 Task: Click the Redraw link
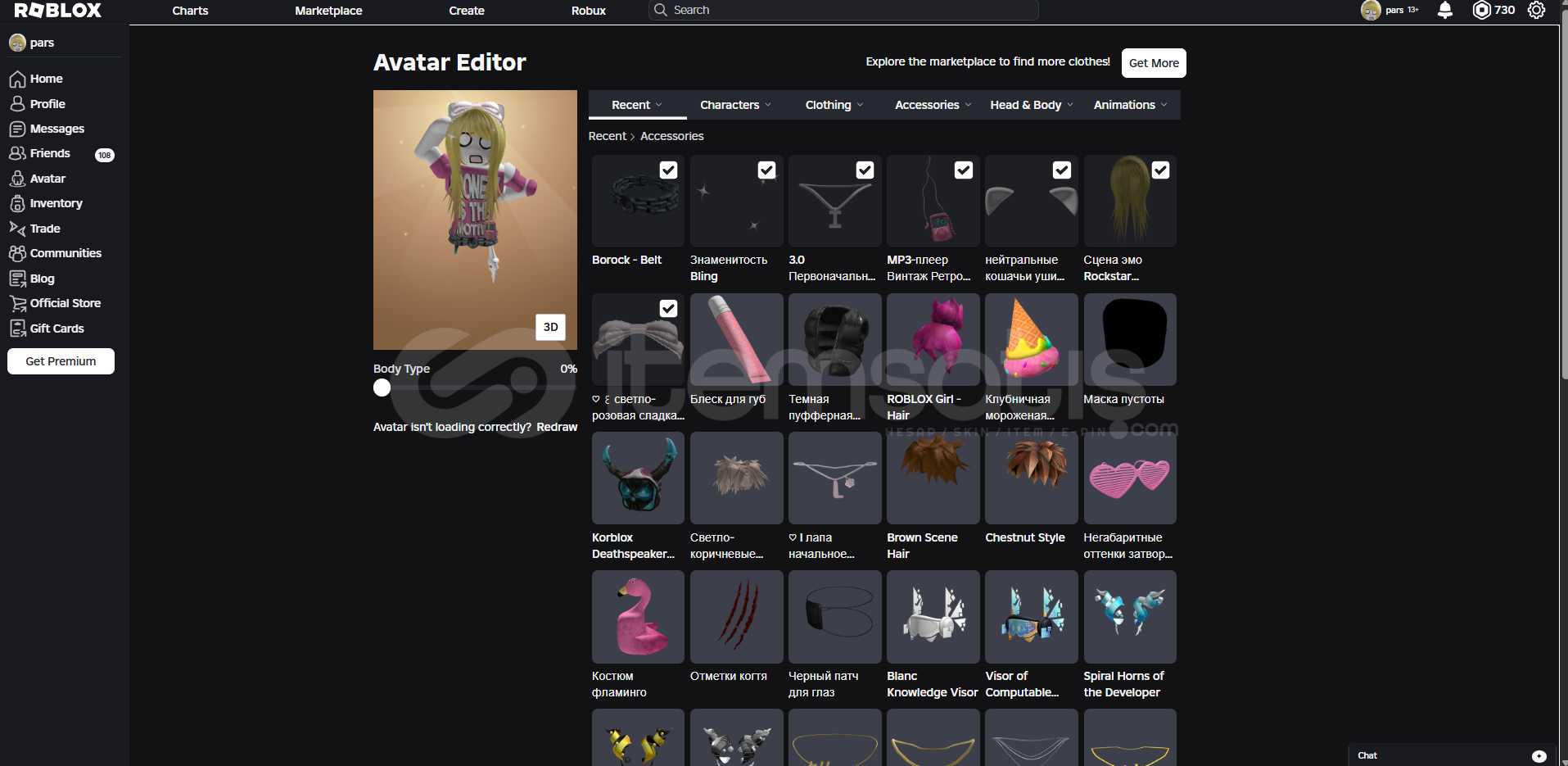[557, 427]
